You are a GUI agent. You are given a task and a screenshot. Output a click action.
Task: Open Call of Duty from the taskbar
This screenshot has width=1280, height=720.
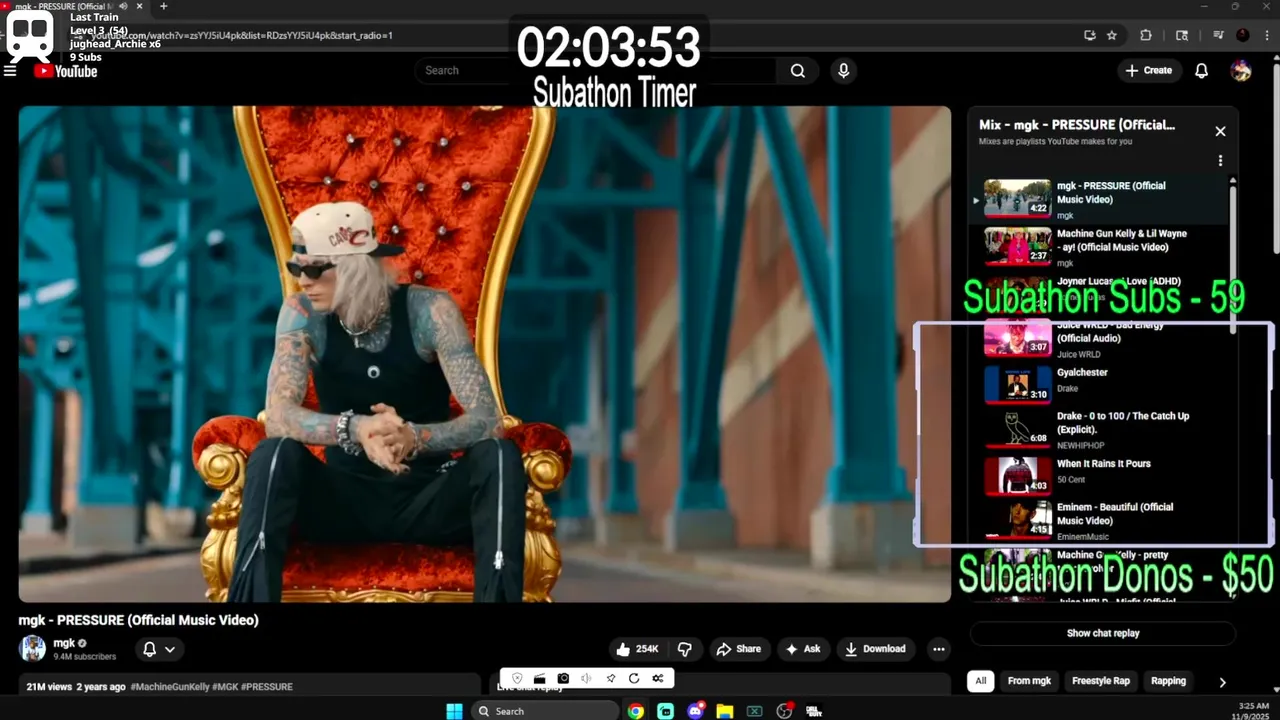[814, 711]
